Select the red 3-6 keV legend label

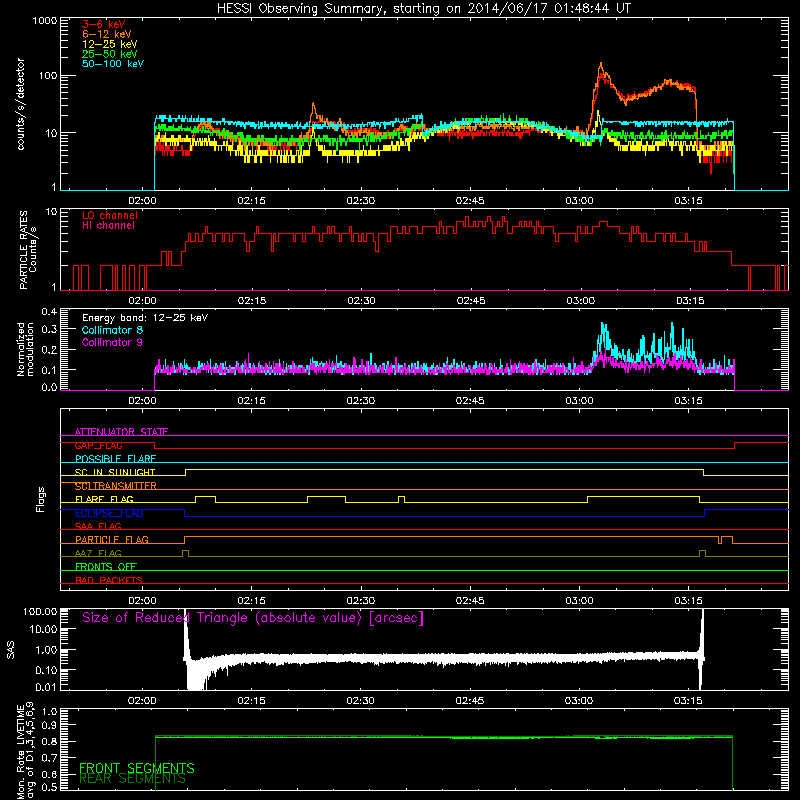click(x=104, y=24)
